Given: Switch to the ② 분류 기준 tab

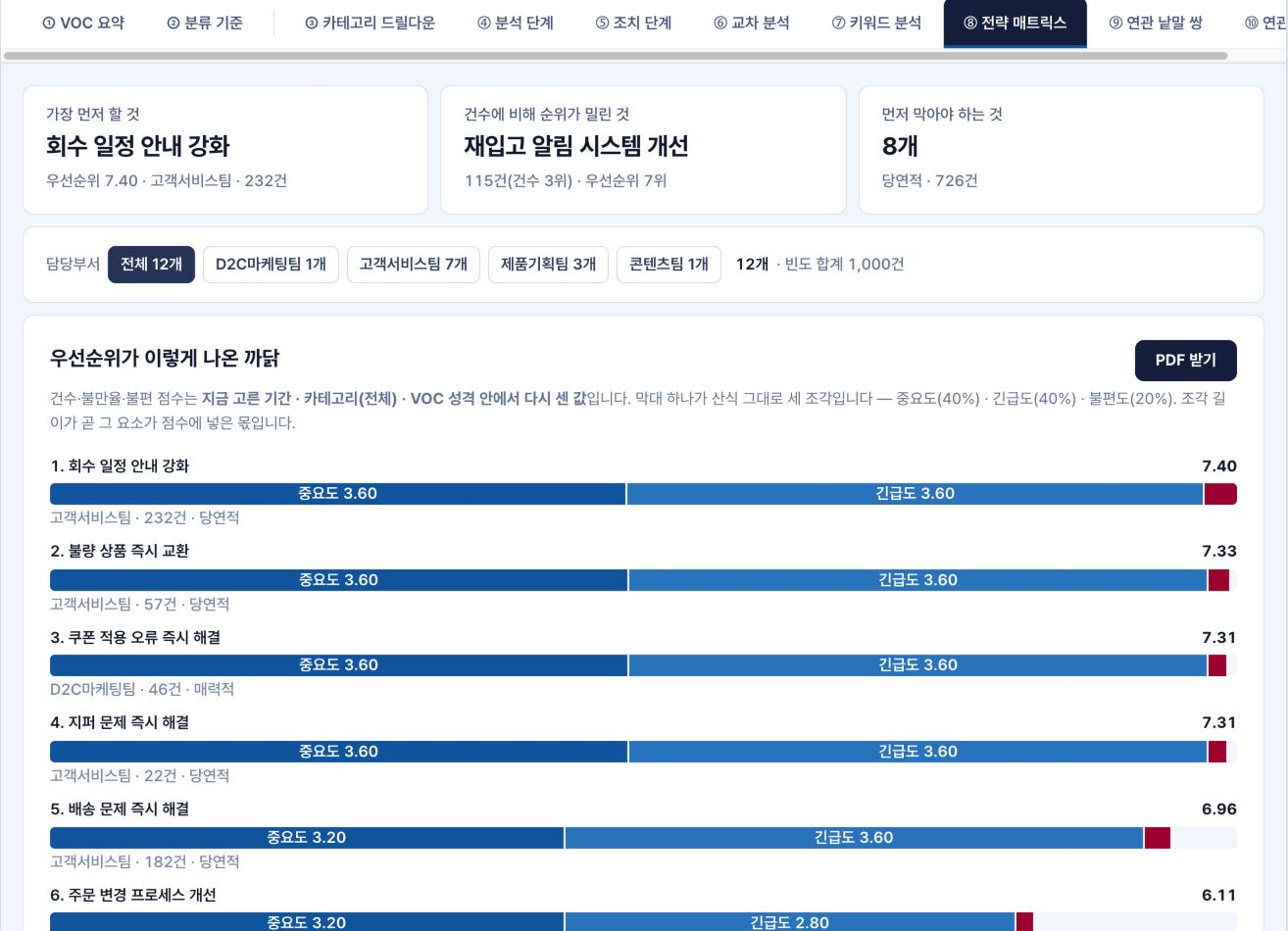Looking at the screenshot, I should (x=205, y=23).
